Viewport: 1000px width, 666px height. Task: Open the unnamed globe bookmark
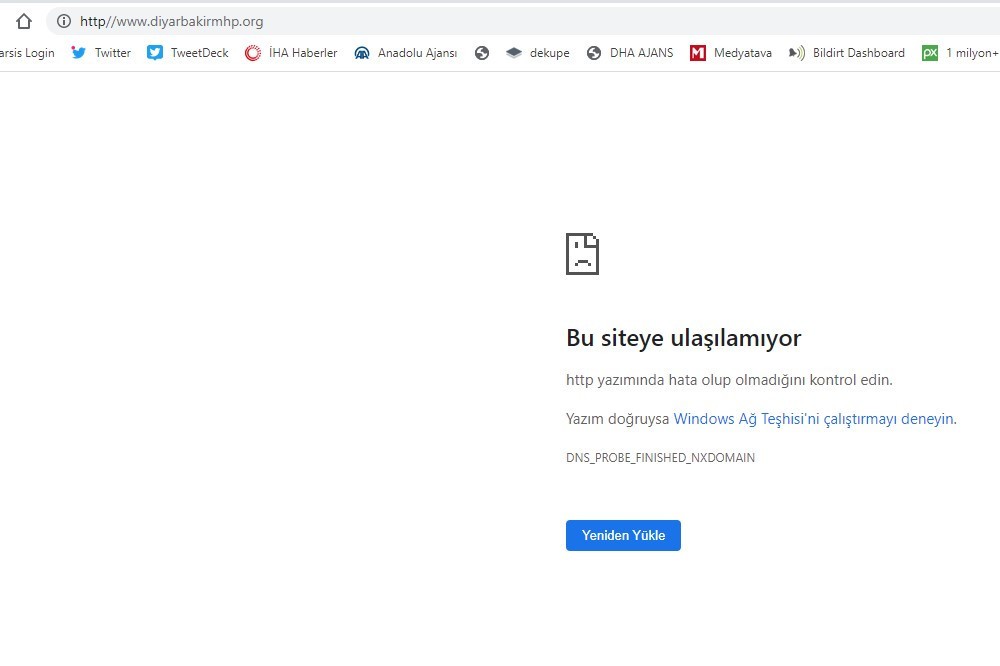pos(482,53)
